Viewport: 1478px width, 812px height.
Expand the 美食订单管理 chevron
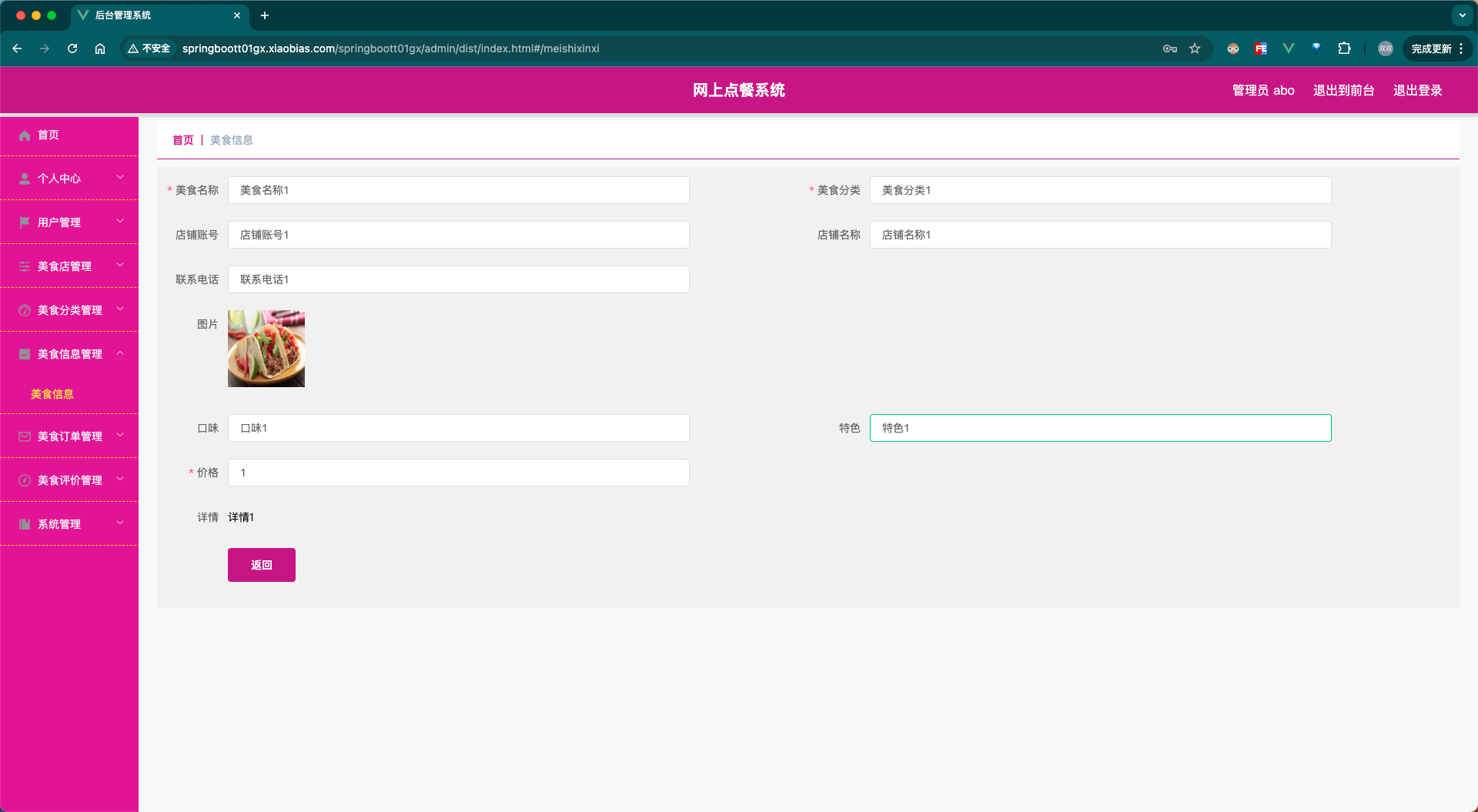pyautogui.click(x=120, y=436)
